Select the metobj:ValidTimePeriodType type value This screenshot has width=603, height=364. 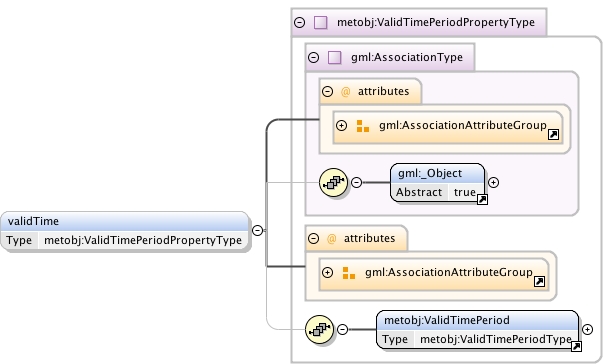click(496, 339)
